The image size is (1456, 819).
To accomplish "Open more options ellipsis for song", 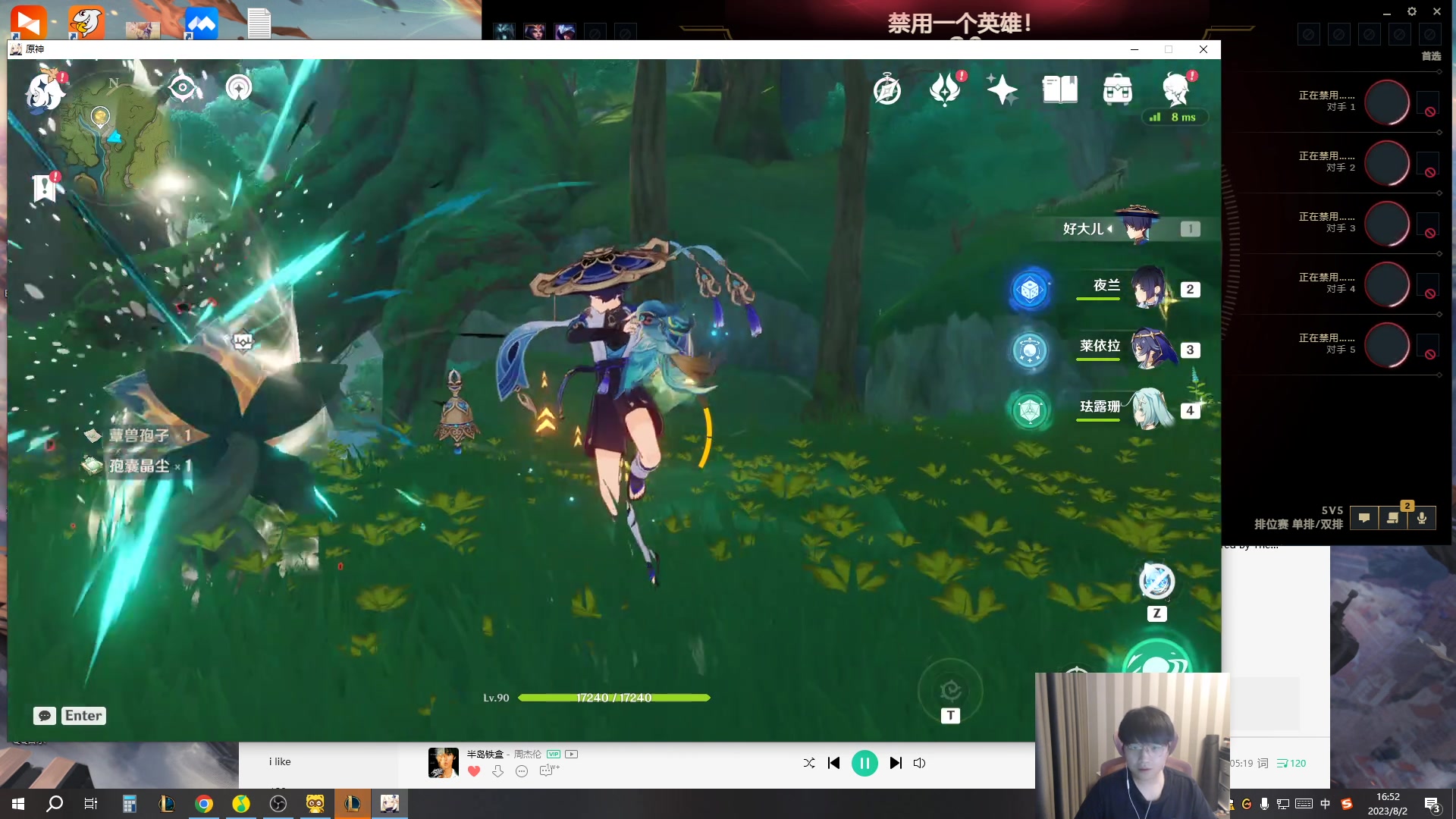I will [522, 771].
